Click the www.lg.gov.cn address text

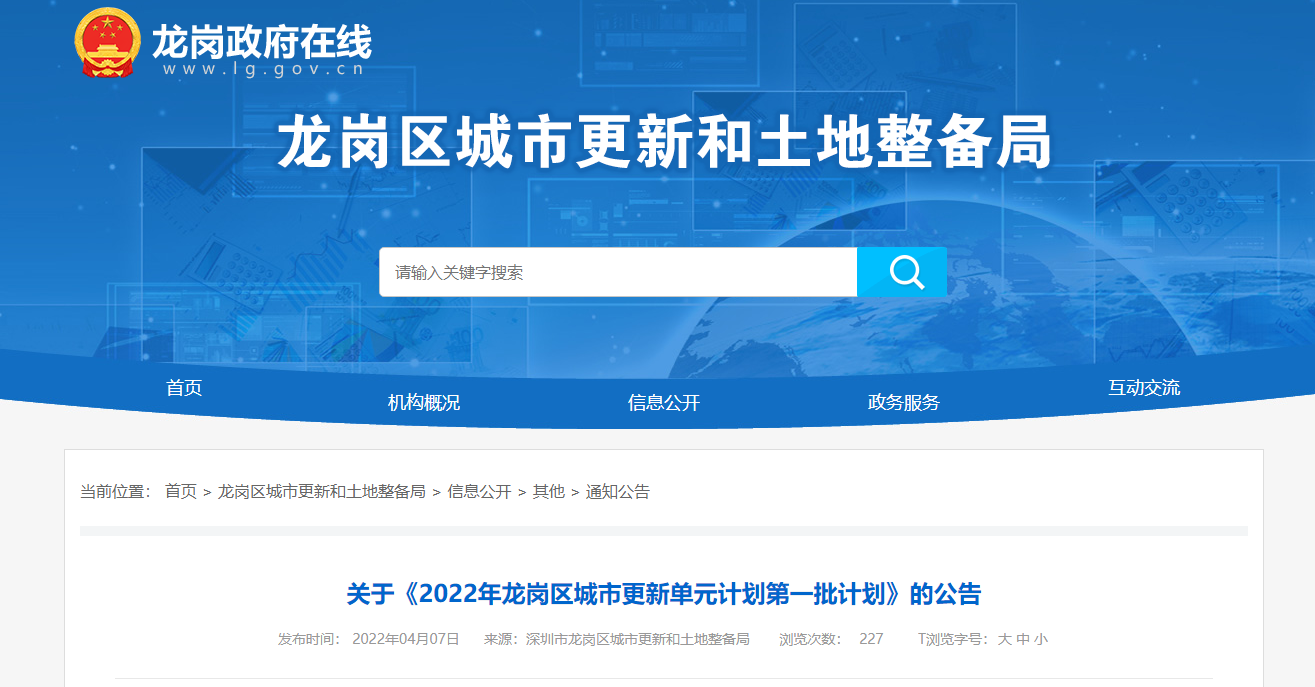point(261,70)
